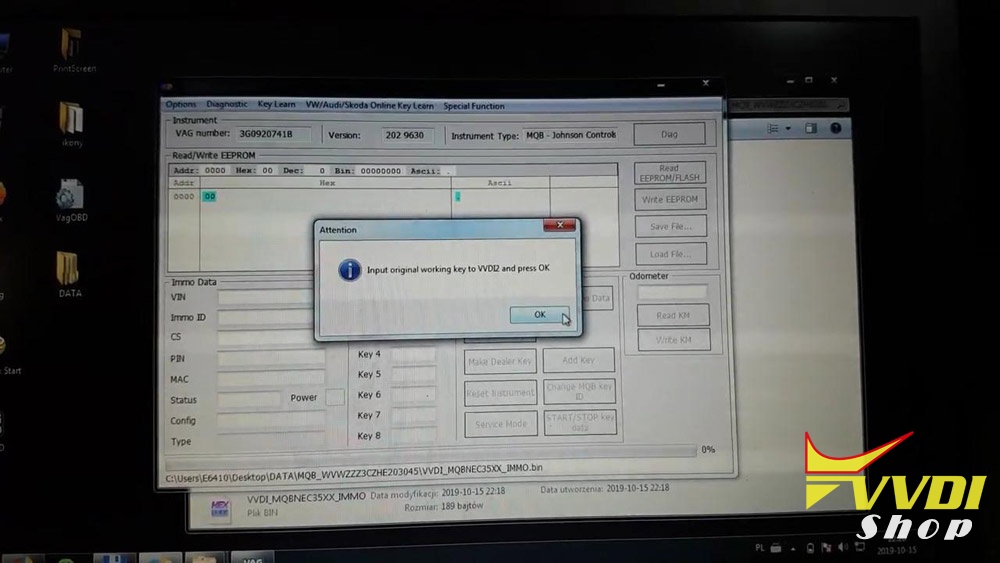Confirm the Attention dialog with OK

540,314
